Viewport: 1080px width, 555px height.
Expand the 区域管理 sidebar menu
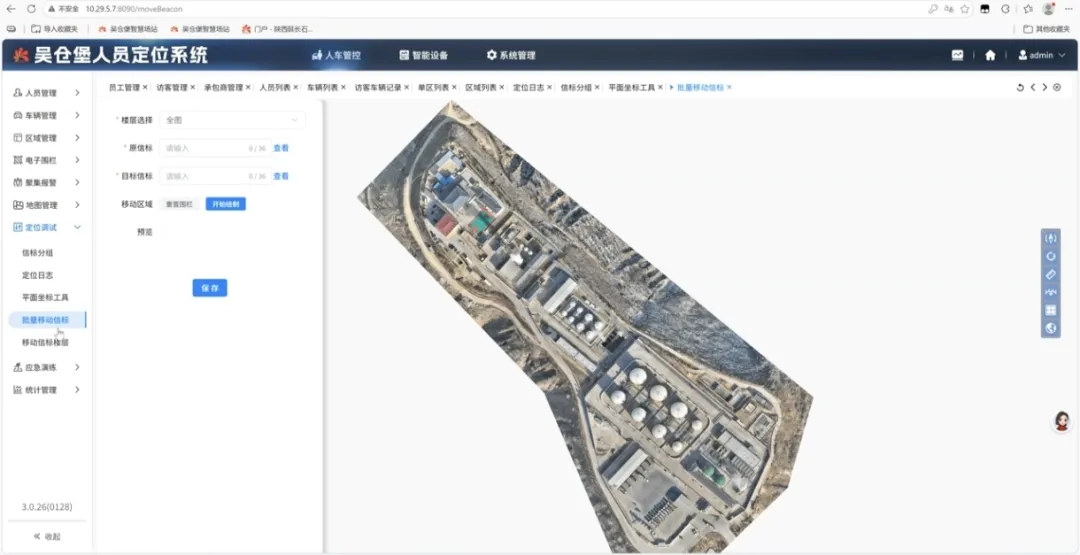point(47,138)
